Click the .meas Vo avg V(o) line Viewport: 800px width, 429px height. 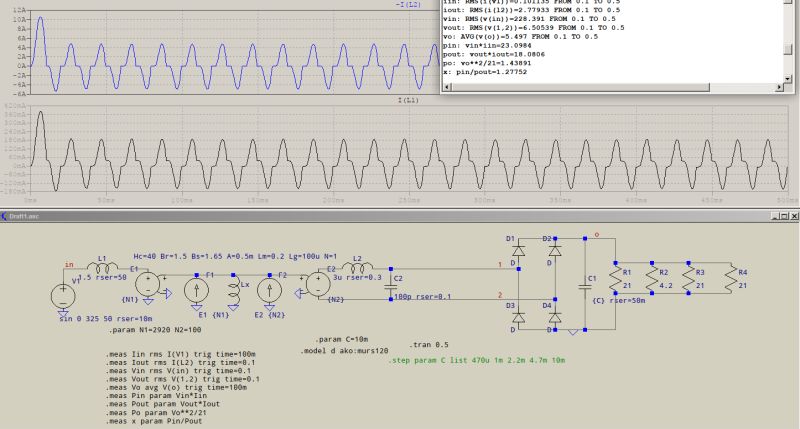pos(177,388)
